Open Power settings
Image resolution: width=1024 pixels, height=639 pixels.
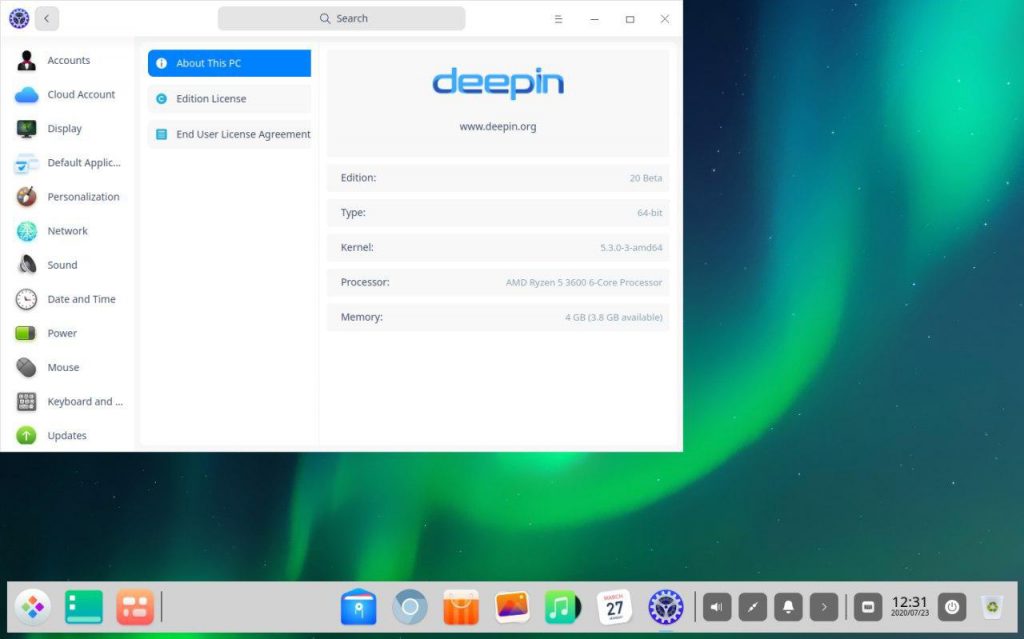68,333
